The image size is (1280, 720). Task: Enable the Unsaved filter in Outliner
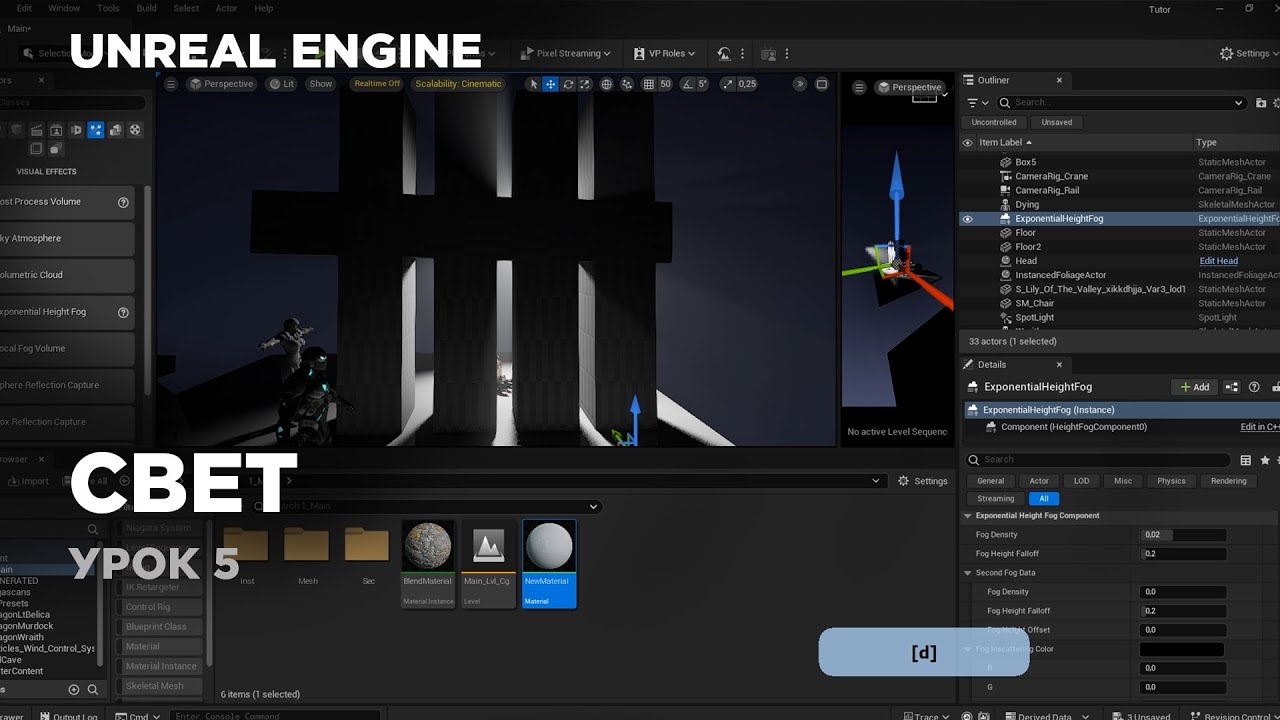[x=1057, y=122]
